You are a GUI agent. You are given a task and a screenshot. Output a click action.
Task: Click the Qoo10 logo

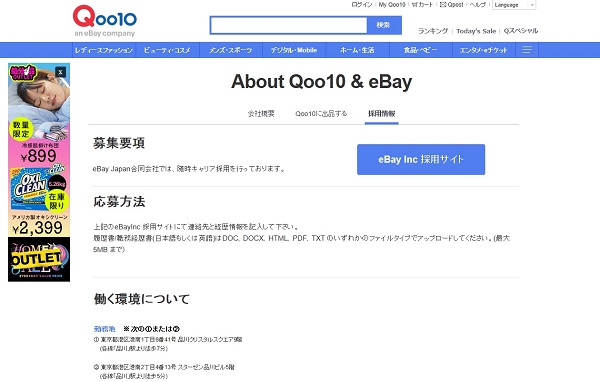(104, 21)
